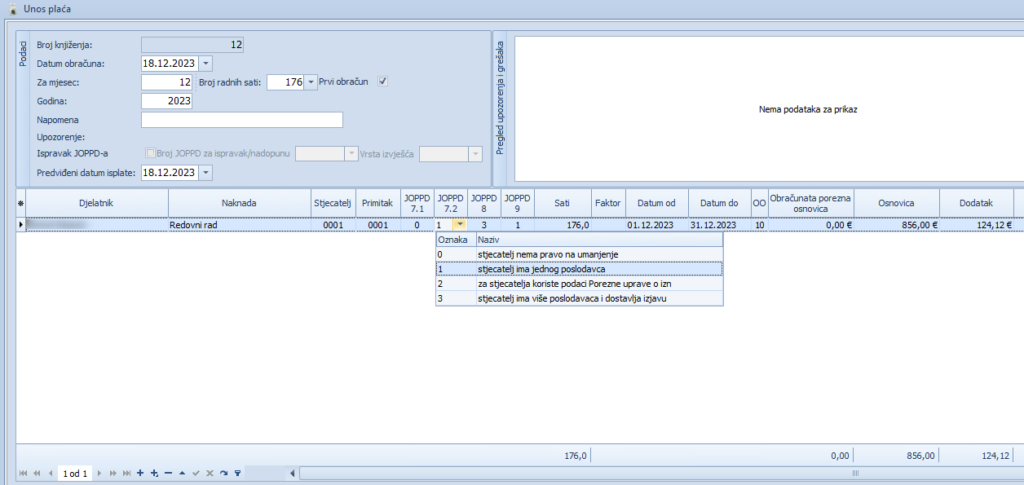The height and width of the screenshot is (485, 1024).
Task: Click the cancel edit X icon
Action: 209,472
